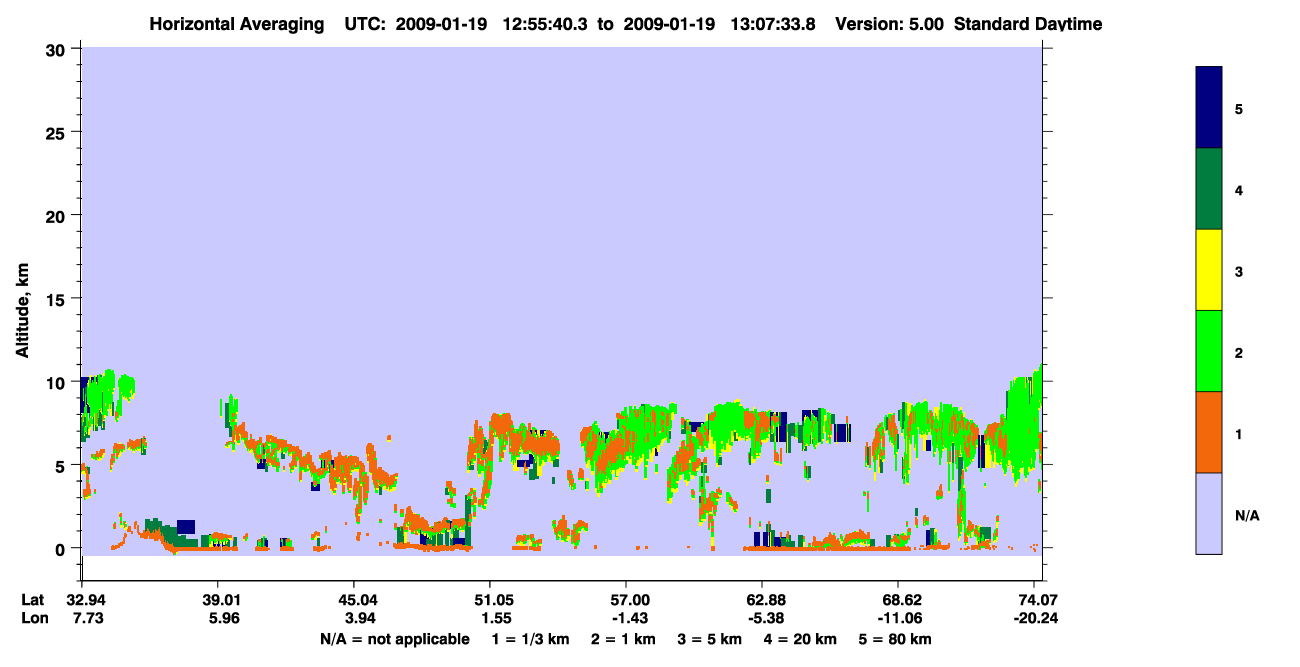The width and height of the screenshot is (1300, 667).
Task: Click longitude value -11.06
Action: click(898, 618)
